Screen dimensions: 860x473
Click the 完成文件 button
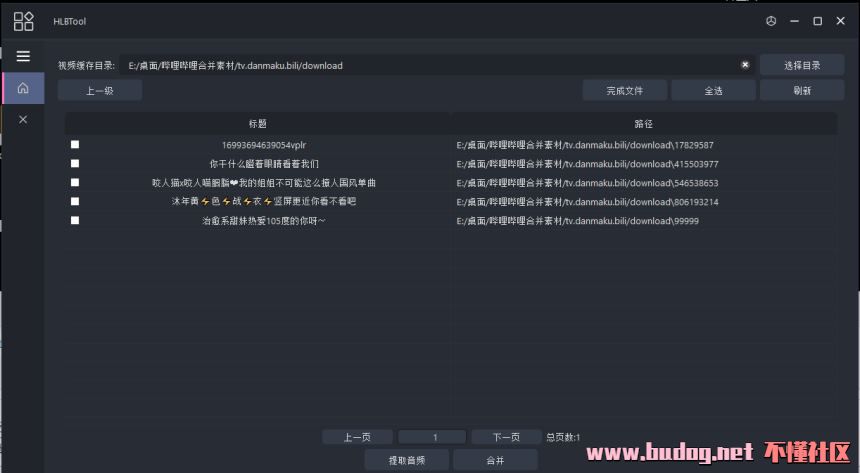(x=625, y=91)
